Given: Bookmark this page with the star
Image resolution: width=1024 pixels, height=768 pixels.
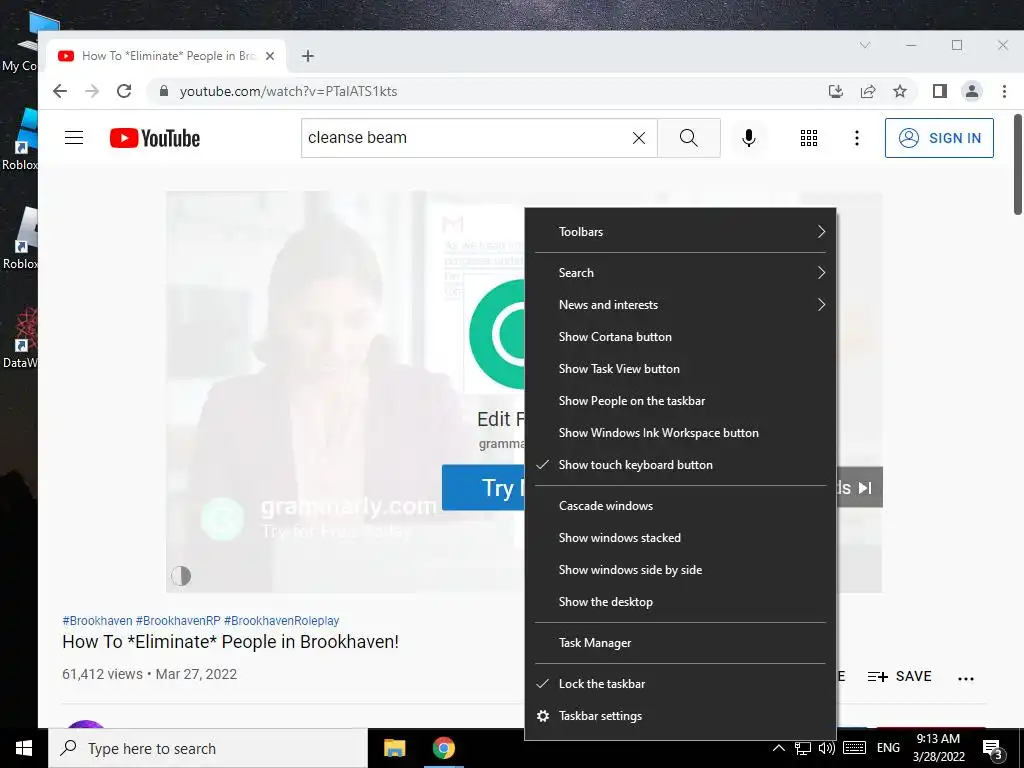Looking at the screenshot, I should [900, 91].
